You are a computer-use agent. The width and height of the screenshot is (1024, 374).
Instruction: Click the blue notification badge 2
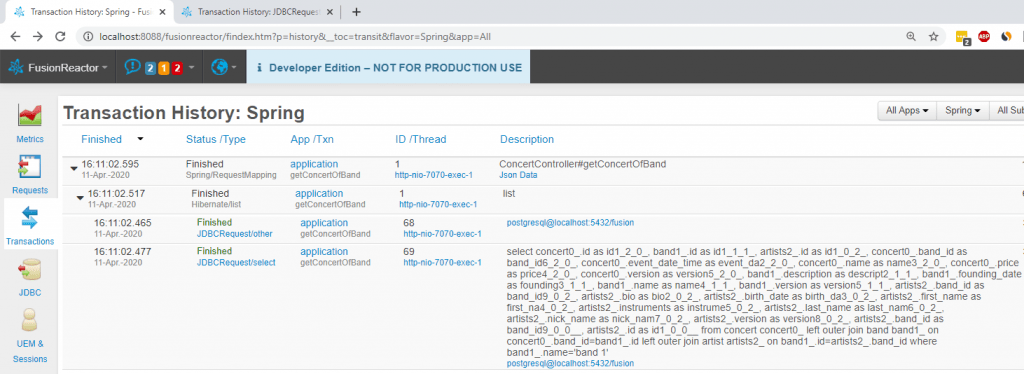point(150,68)
